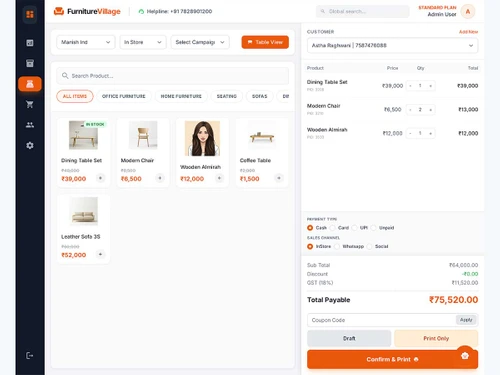Image resolution: width=500 pixels, height=375 pixels.
Task: Select UPI payment type
Action: click(x=354, y=228)
